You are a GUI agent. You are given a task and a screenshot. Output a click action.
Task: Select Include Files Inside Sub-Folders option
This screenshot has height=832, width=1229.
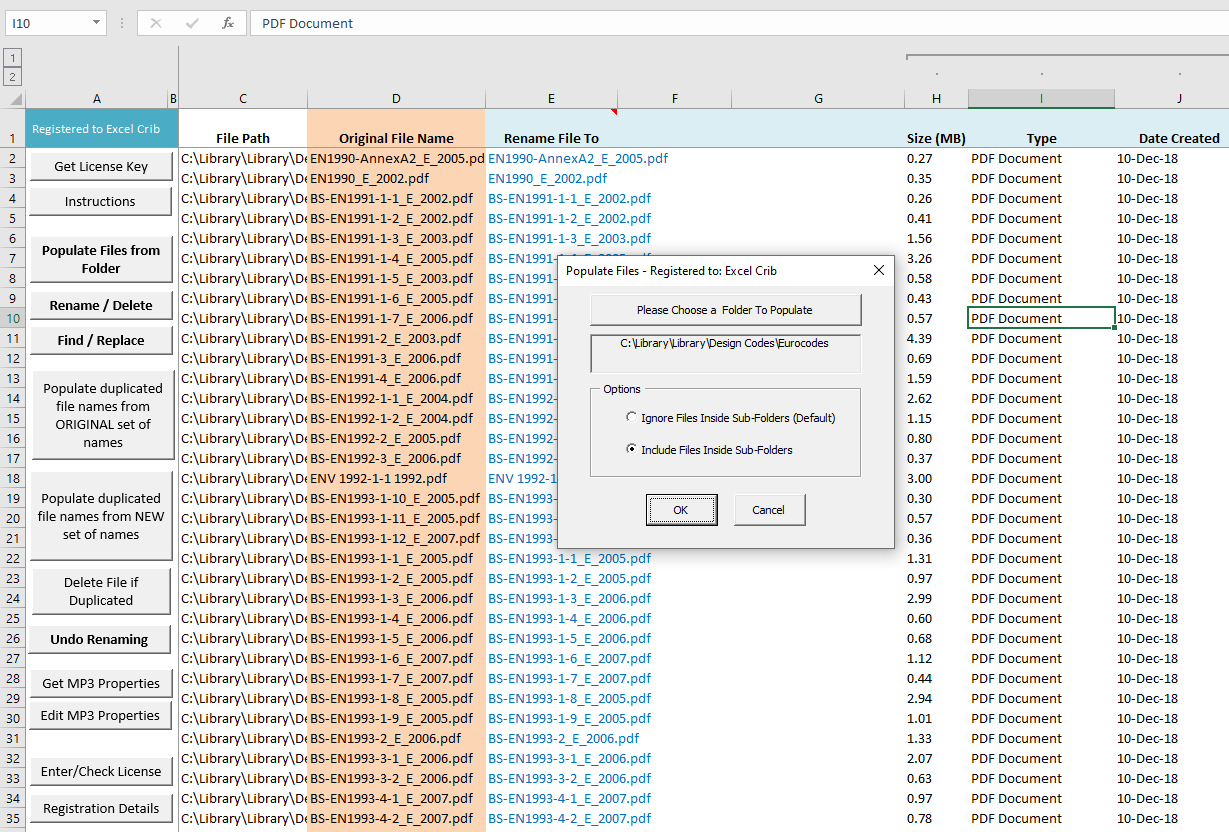[630, 448]
